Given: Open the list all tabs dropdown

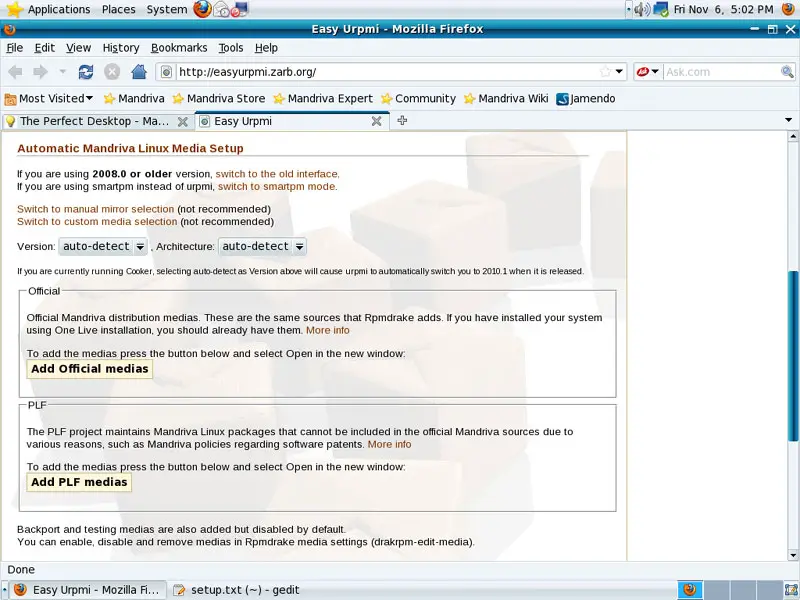Looking at the screenshot, I should point(788,120).
